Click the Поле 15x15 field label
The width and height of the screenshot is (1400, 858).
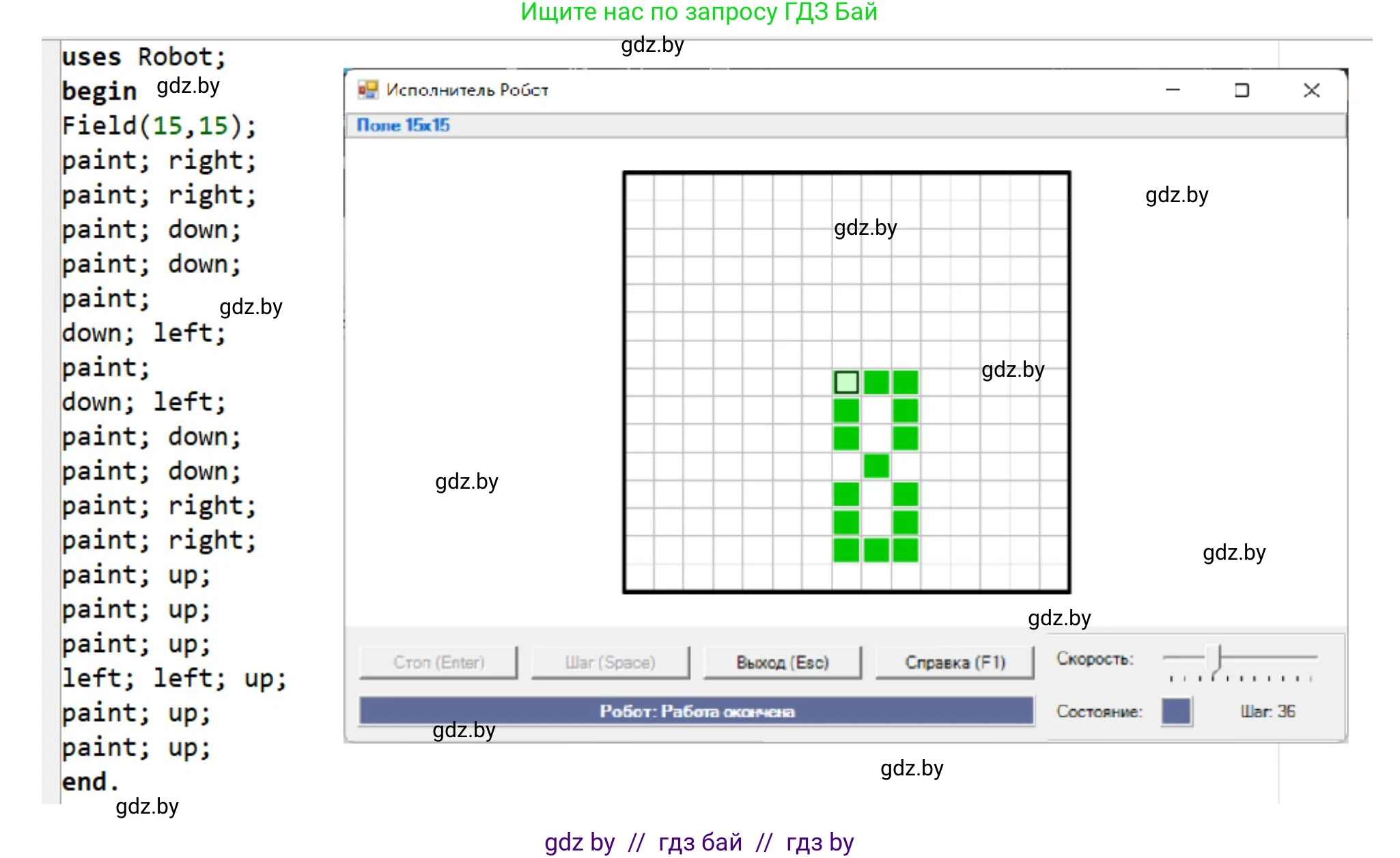[403, 126]
